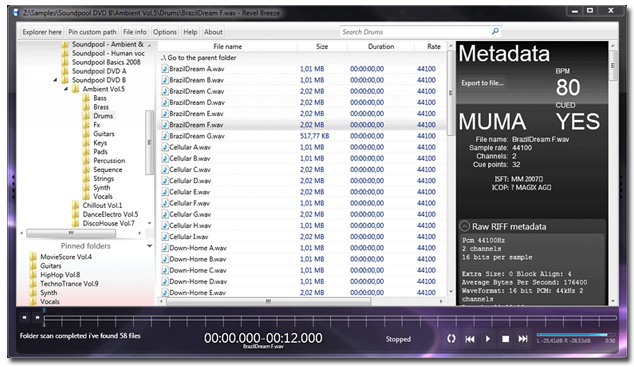Select the Fx folder icon
Image resolution: width=634 pixels, height=367 pixels.
[x=86, y=124]
